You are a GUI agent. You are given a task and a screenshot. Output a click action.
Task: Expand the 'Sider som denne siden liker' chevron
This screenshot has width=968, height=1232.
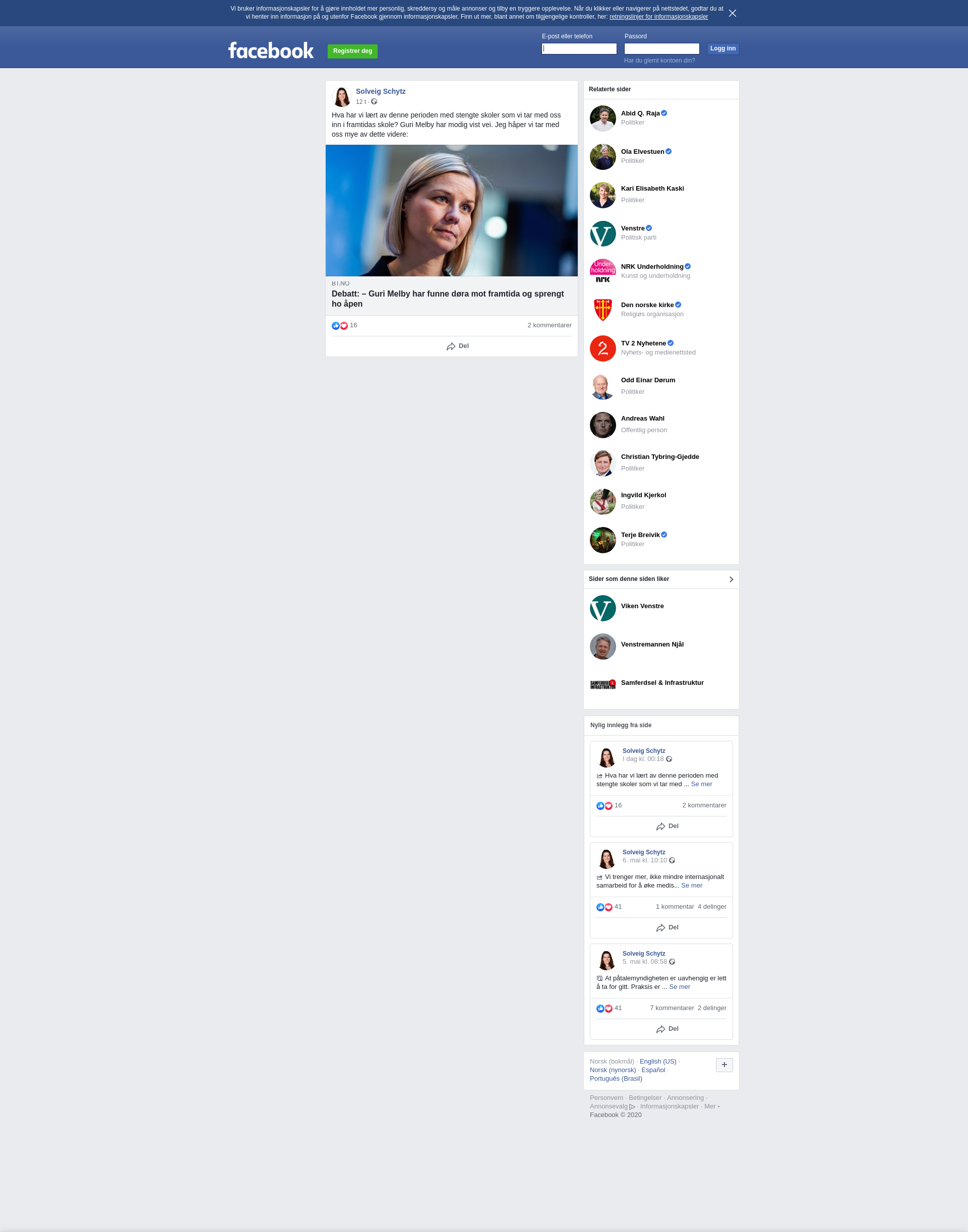coord(731,579)
